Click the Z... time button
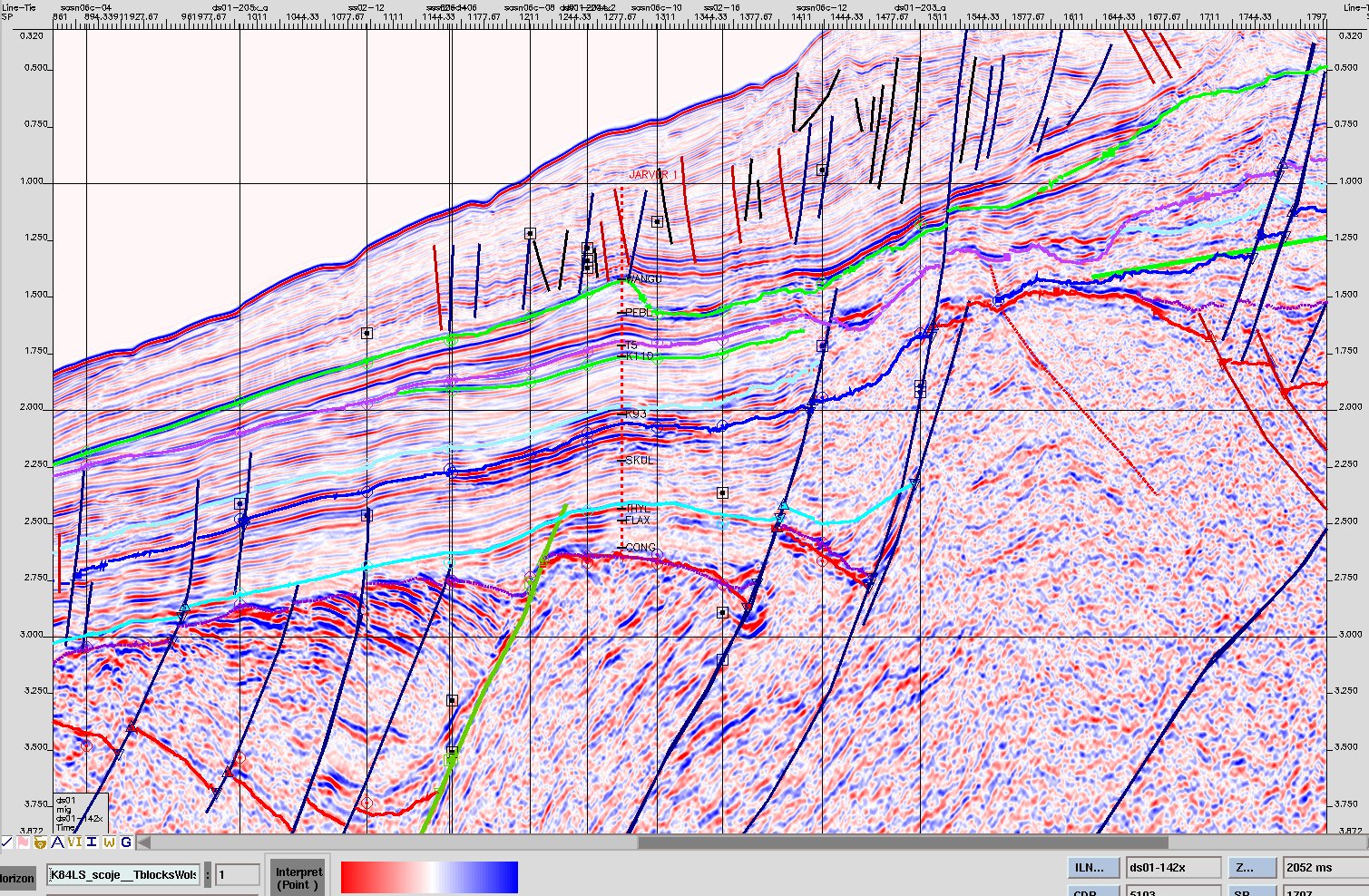 pos(1253,868)
